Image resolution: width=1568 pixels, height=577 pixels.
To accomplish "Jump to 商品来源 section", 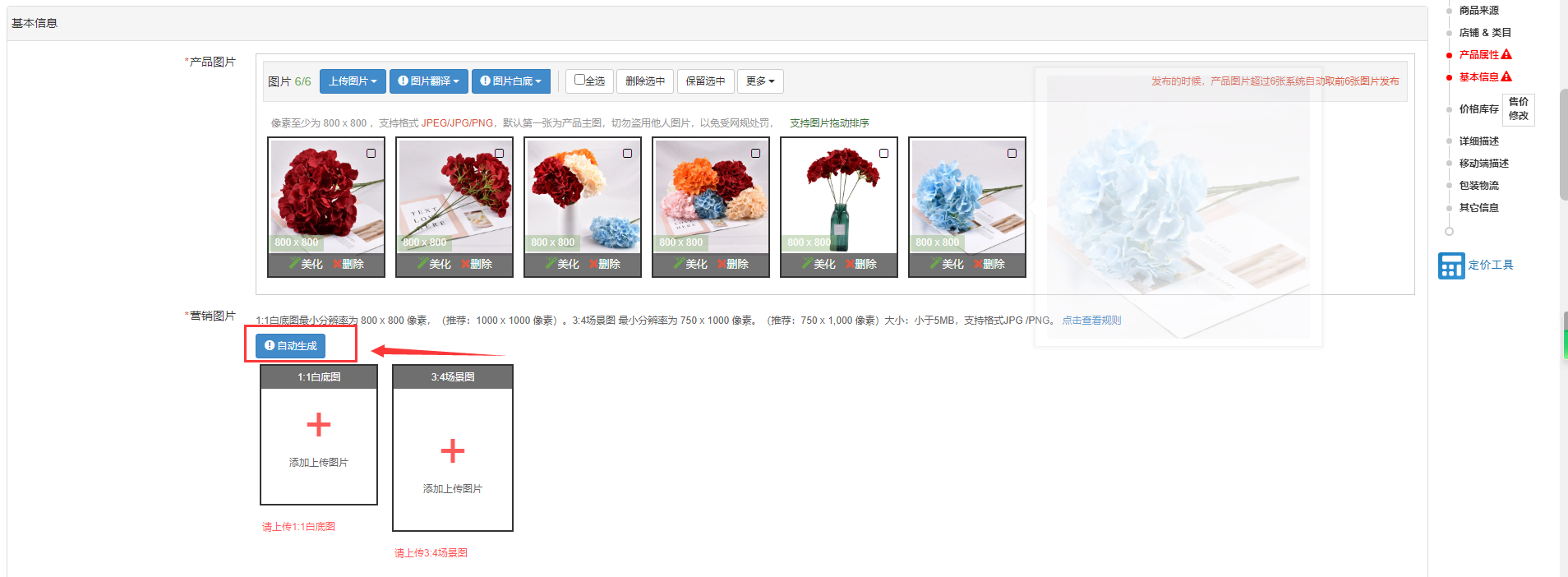I will (1479, 11).
